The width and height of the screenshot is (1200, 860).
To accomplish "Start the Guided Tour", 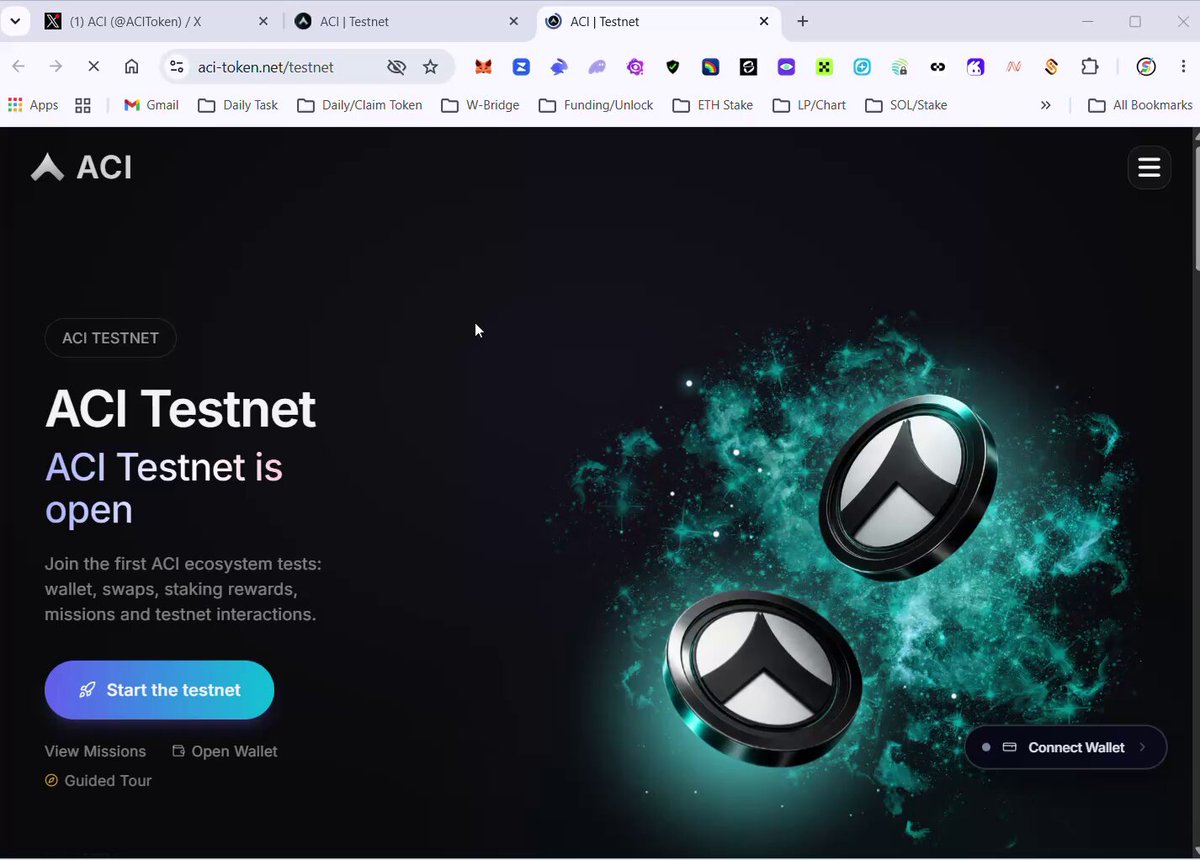I will (x=98, y=780).
